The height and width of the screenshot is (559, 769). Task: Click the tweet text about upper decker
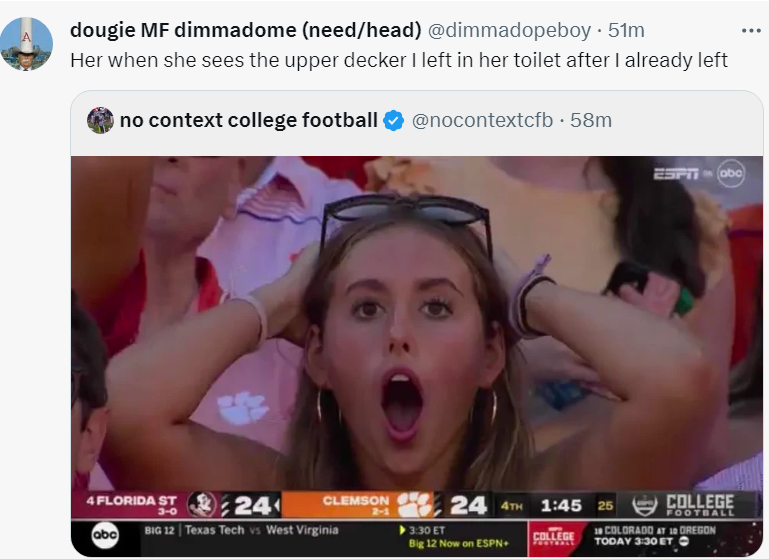pyautogui.click(x=399, y=60)
